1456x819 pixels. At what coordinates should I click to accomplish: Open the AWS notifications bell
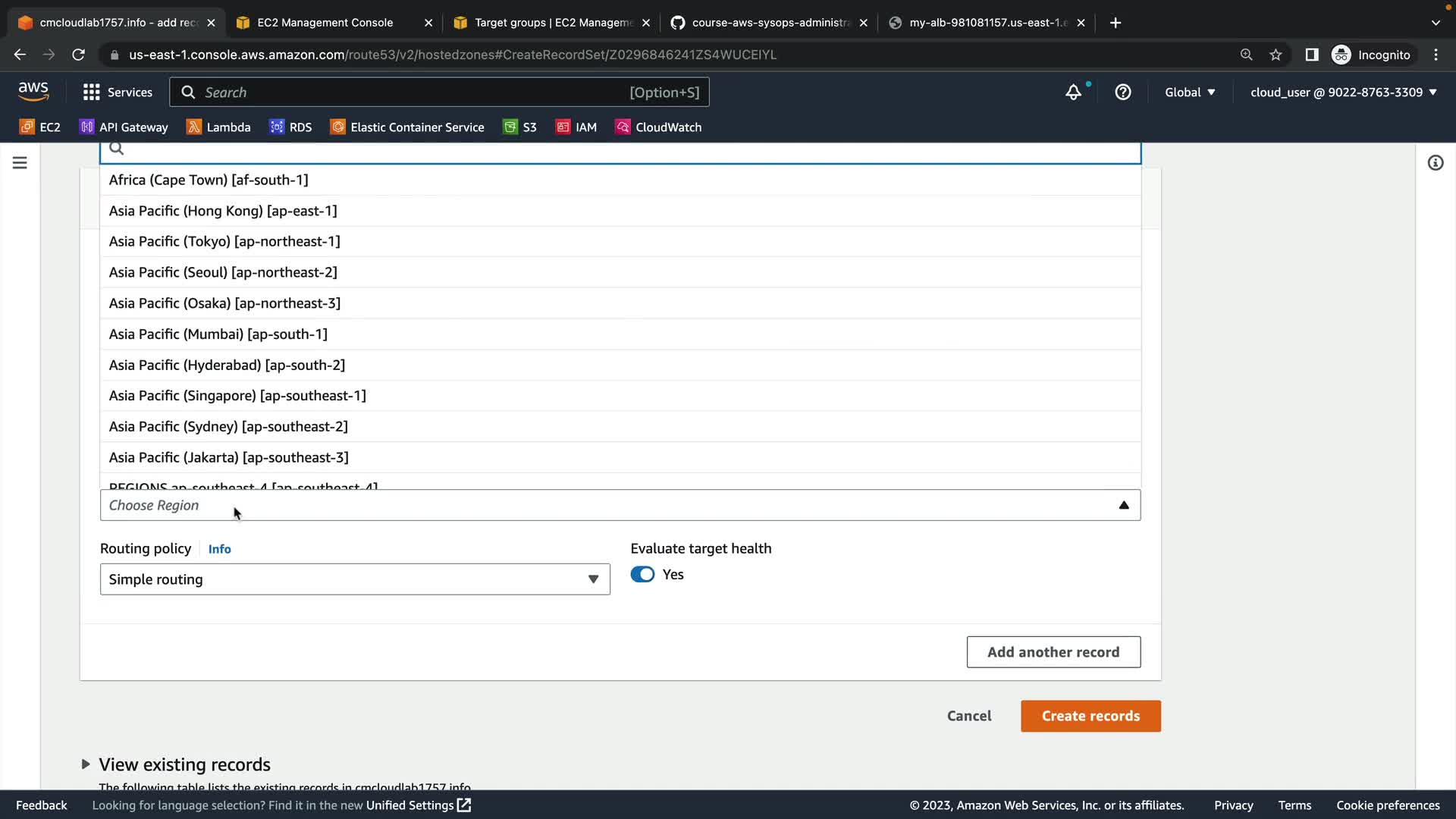click(1073, 93)
